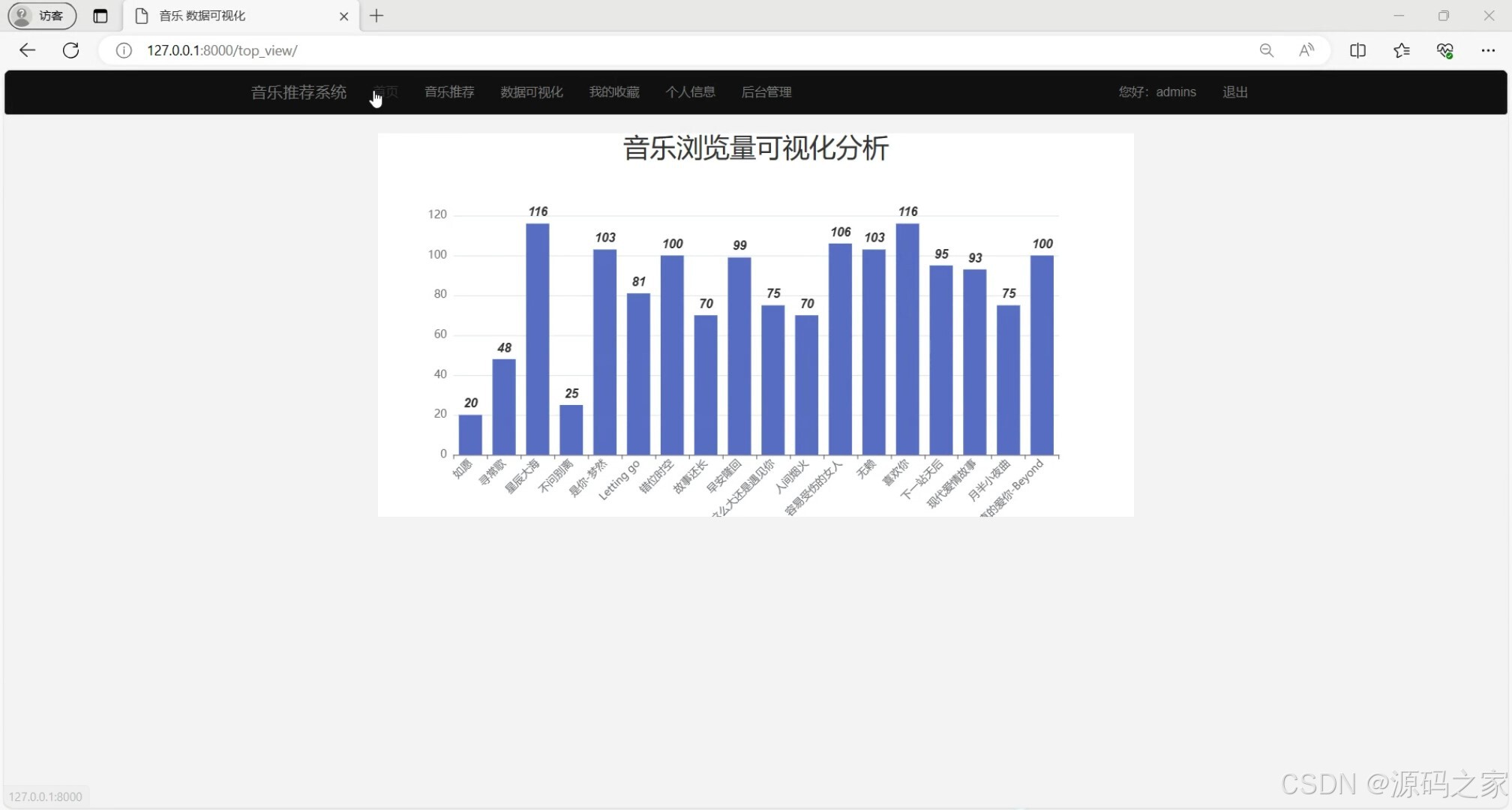The height and width of the screenshot is (810, 1512).
Task: Add this page to favorites
Action: tap(1402, 50)
